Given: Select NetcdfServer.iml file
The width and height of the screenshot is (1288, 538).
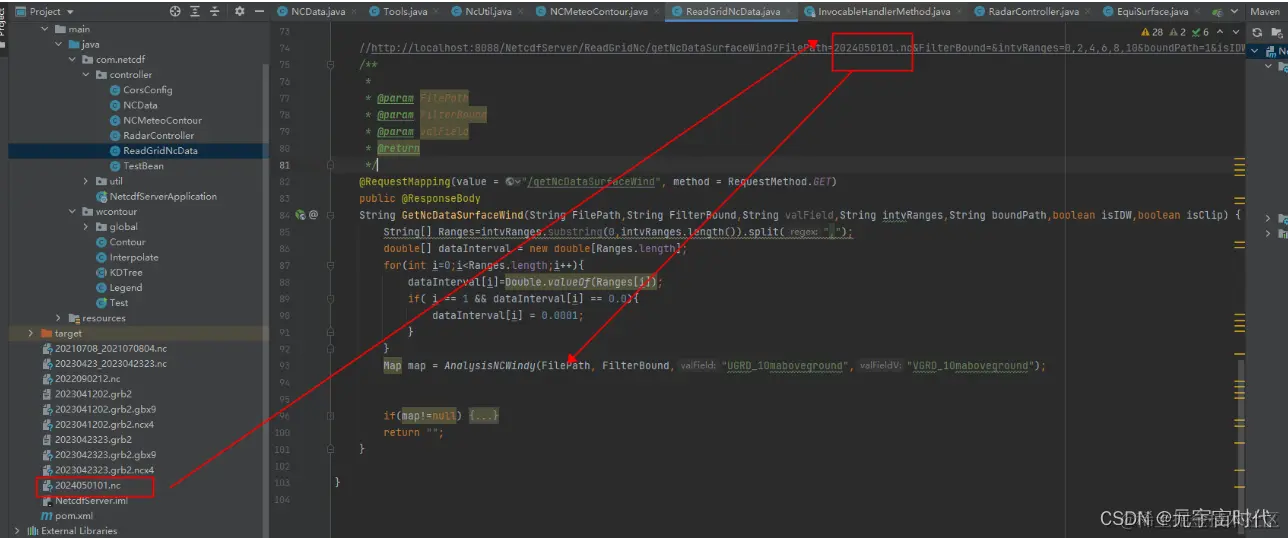Looking at the screenshot, I should [x=84, y=500].
